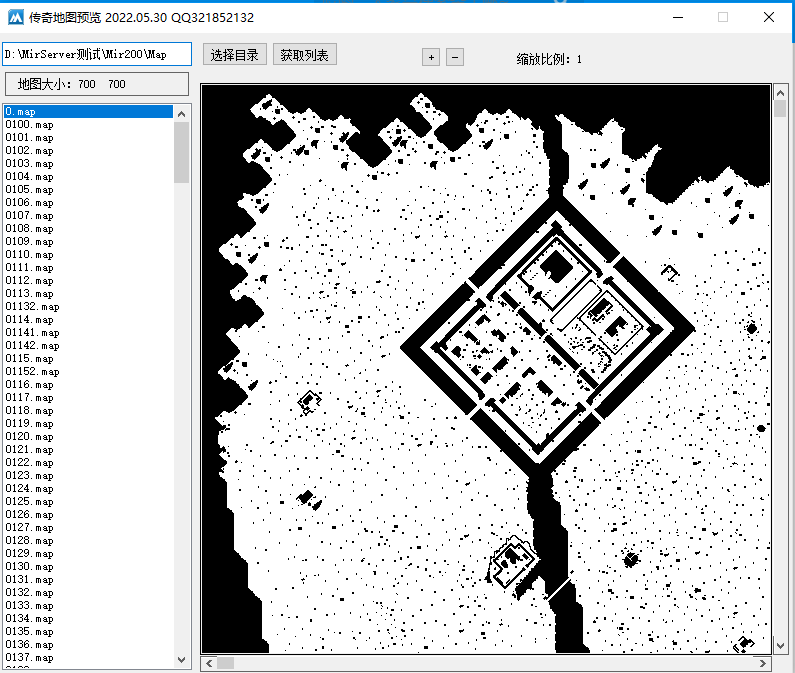The width and height of the screenshot is (795, 673).
Task: Select 0108.map in the list
Action: point(88,229)
